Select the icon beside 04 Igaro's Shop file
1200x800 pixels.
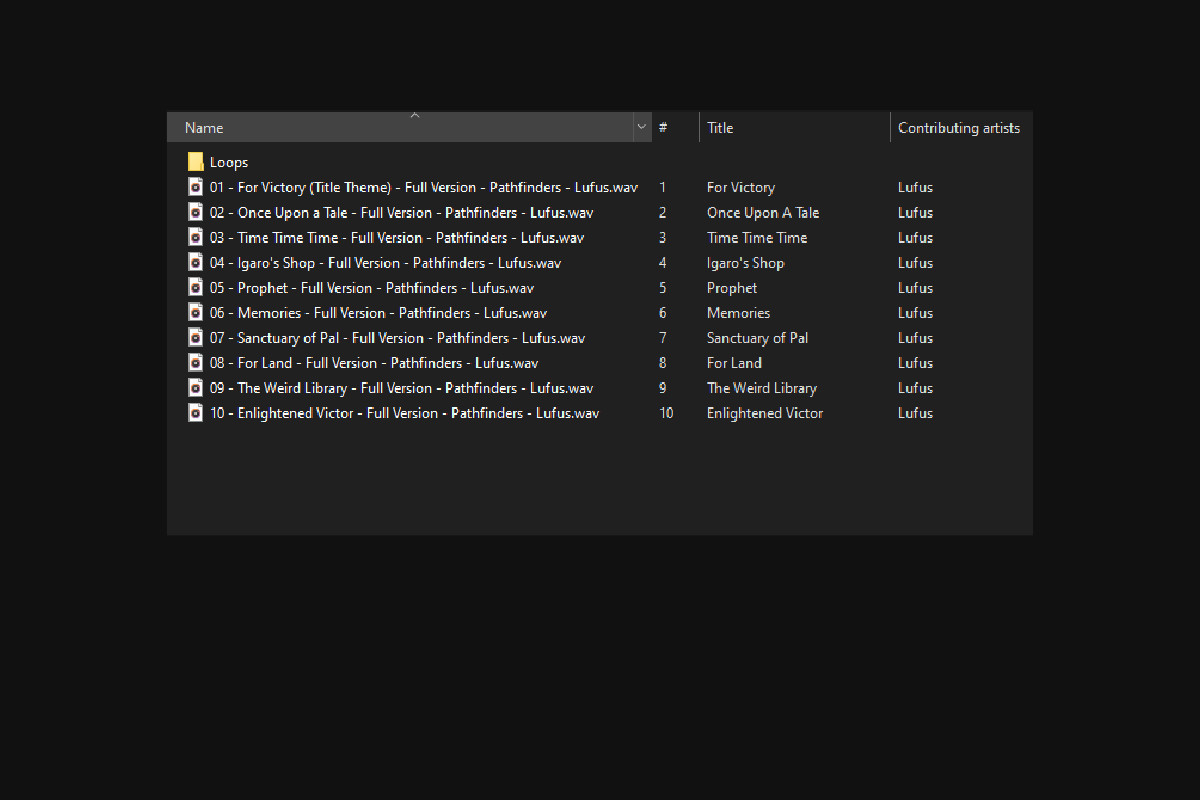point(196,262)
